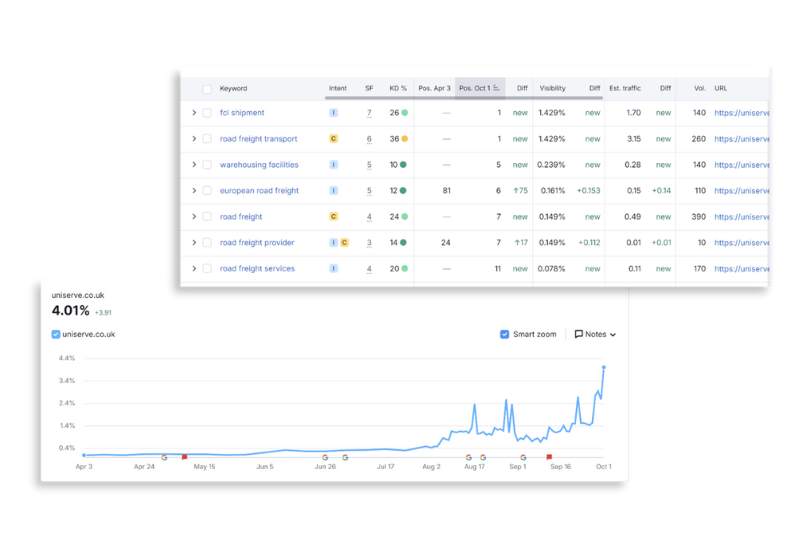
Task: Select the fcl shipment row checkbox
Action: (207, 113)
